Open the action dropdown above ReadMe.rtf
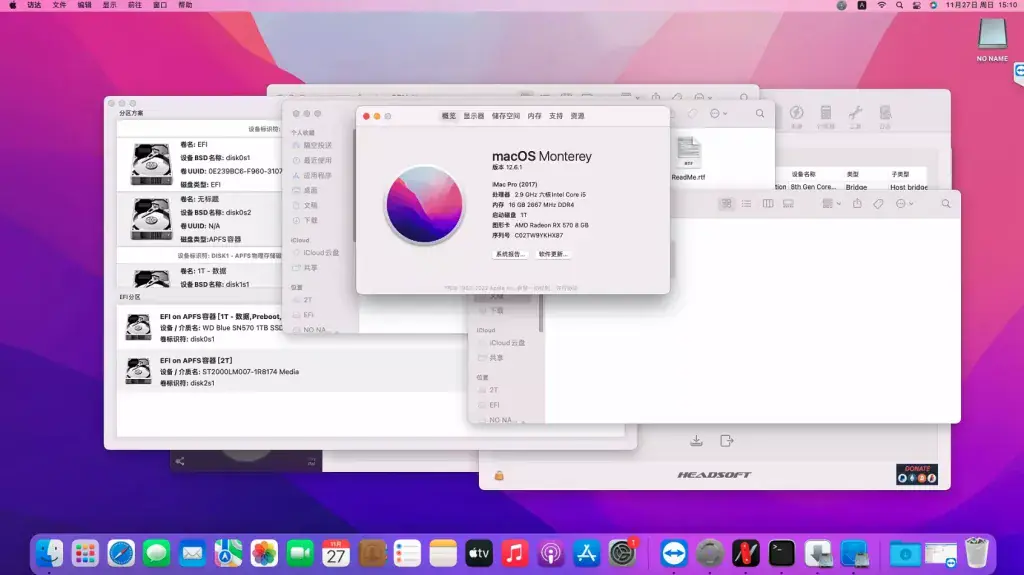This screenshot has height=575, width=1024. [718, 113]
